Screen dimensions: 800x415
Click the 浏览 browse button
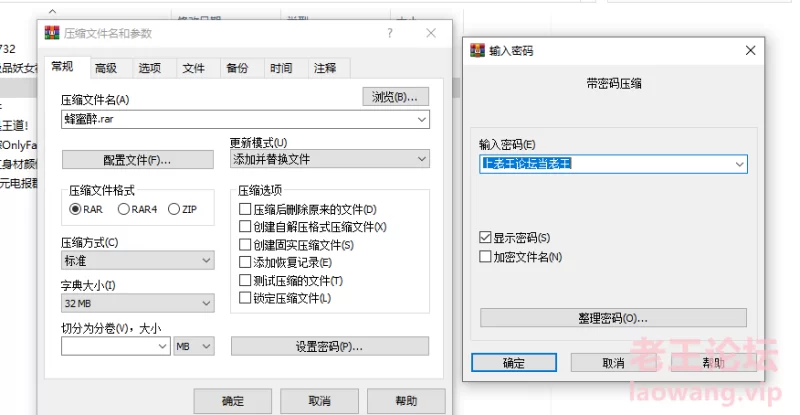395,97
